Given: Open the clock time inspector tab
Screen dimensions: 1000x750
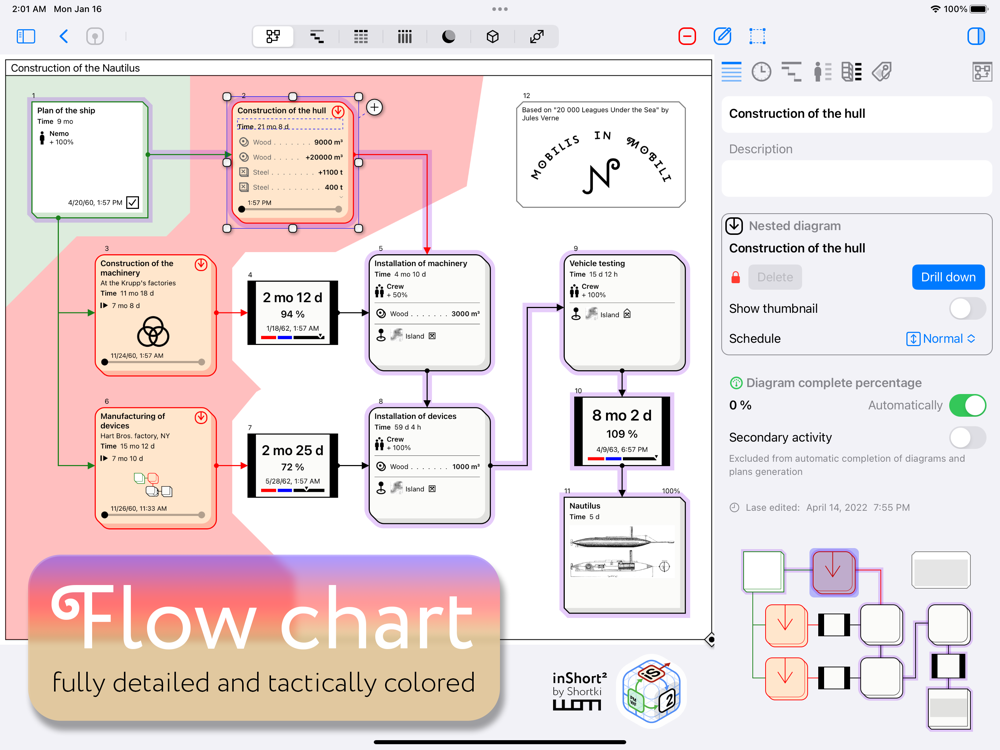Looking at the screenshot, I should [x=761, y=71].
